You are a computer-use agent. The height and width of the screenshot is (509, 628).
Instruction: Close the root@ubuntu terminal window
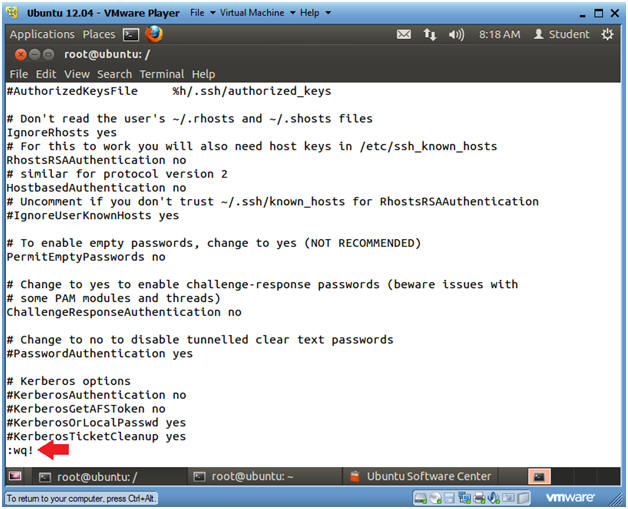click(21, 54)
